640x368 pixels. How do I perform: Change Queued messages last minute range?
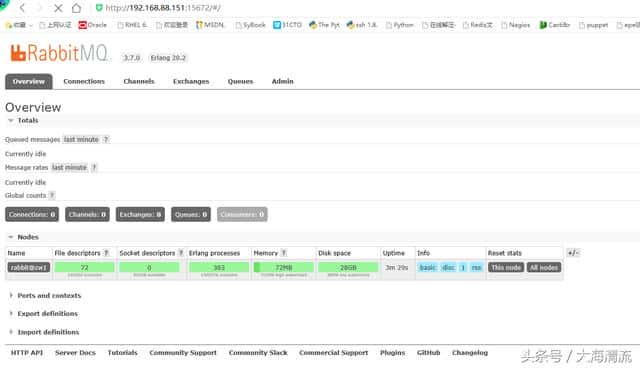coord(81,140)
